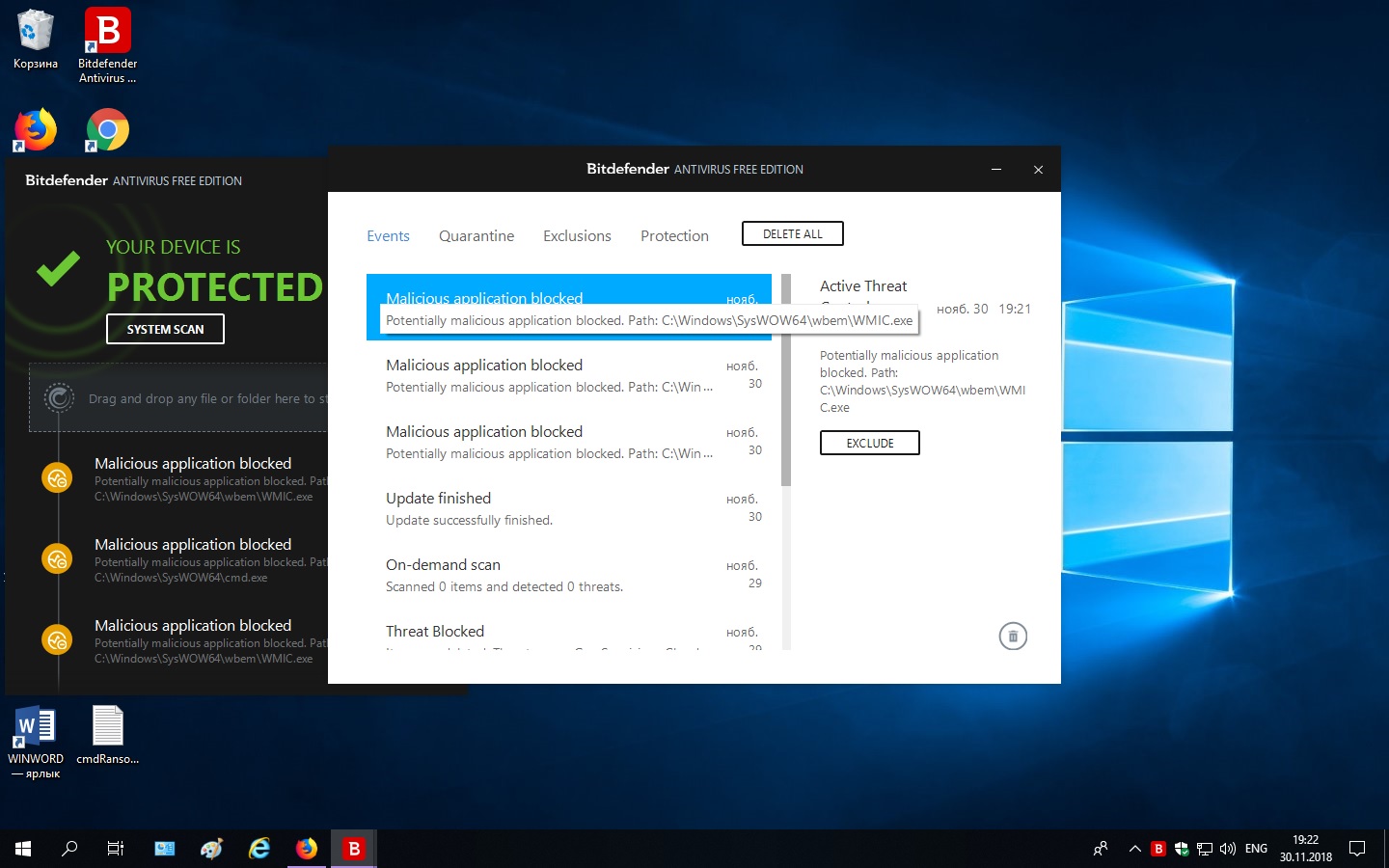Image resolution: width=1389 pixels, height=868 pixels.
Task: Open the Windows Start menu
Action: coord(23,849)
